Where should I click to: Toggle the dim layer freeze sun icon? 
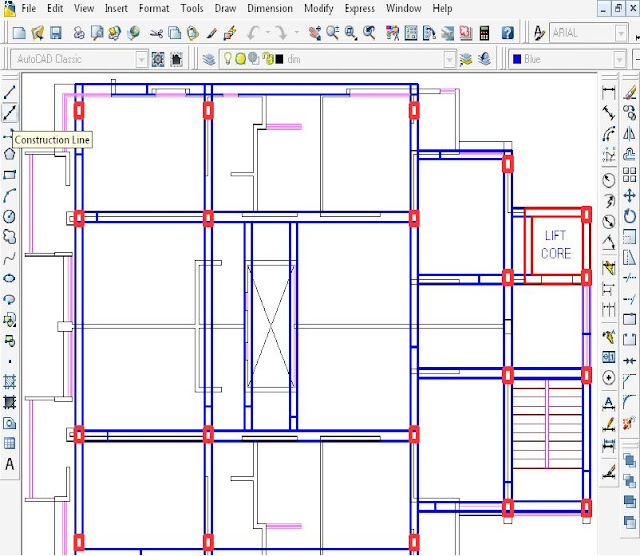pos(240,59)
